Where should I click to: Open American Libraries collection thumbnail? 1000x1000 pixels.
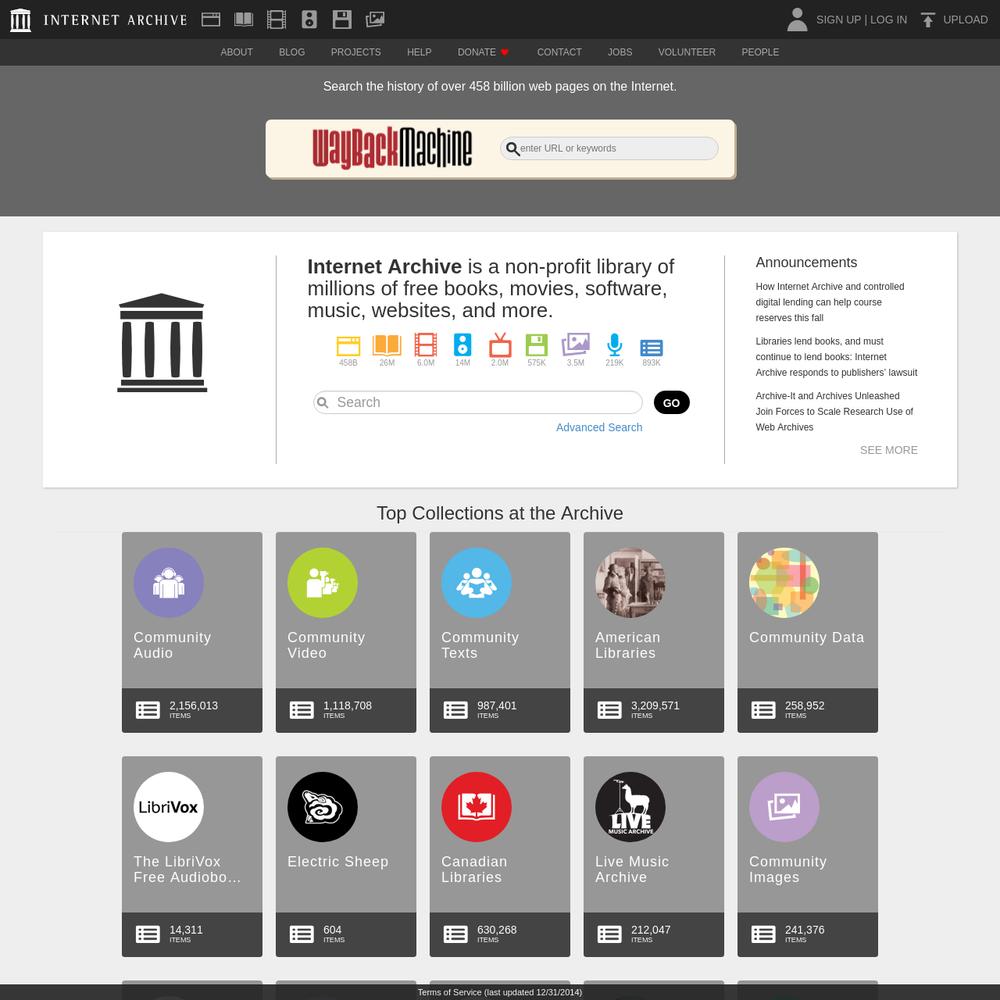tap(630, 582)
